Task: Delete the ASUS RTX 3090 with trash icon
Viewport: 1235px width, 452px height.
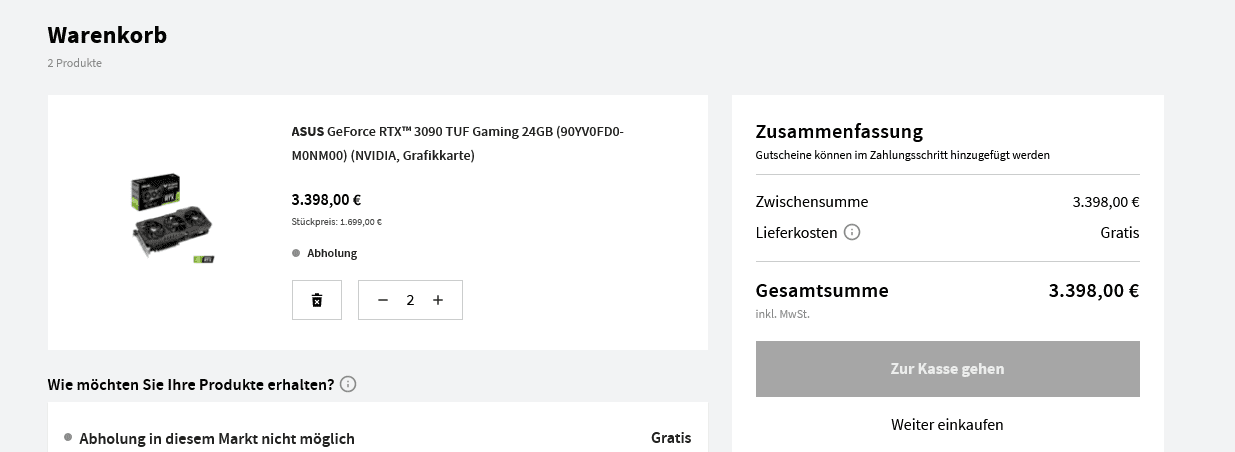Action: coord(317,300)
